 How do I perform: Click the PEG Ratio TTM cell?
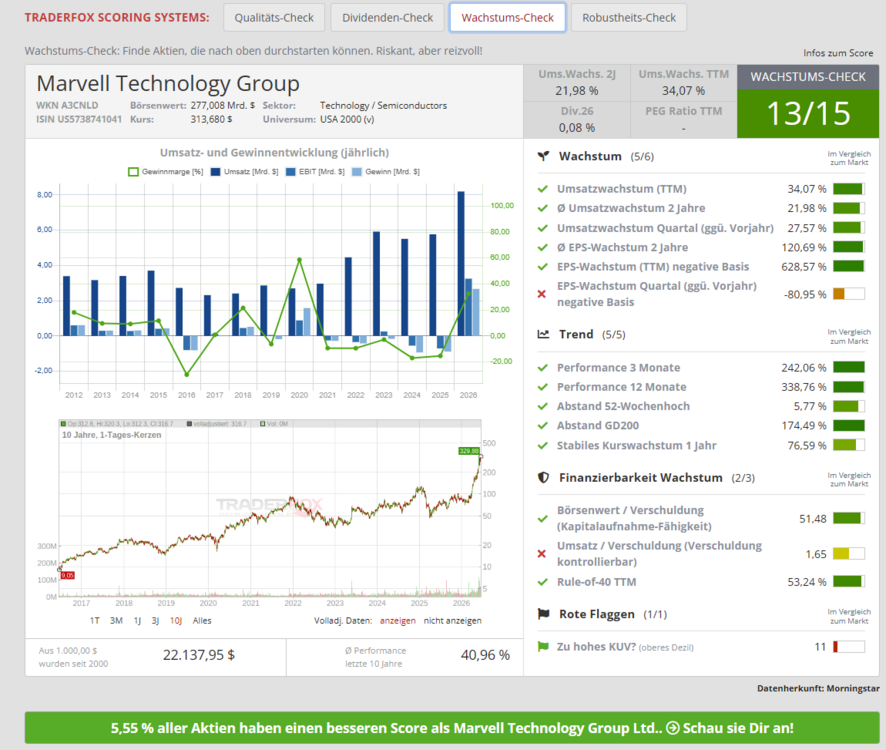coord(683,120)
